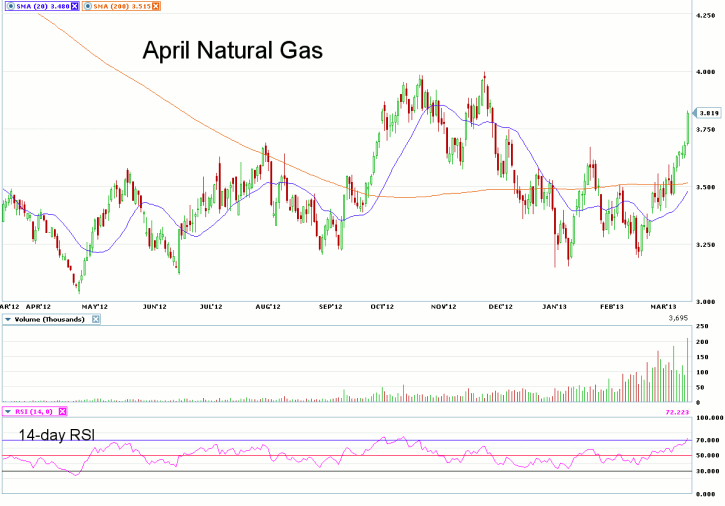
Task: Click the April Natural Gas title
Action: pyautogui.click(x=232, y=51)
